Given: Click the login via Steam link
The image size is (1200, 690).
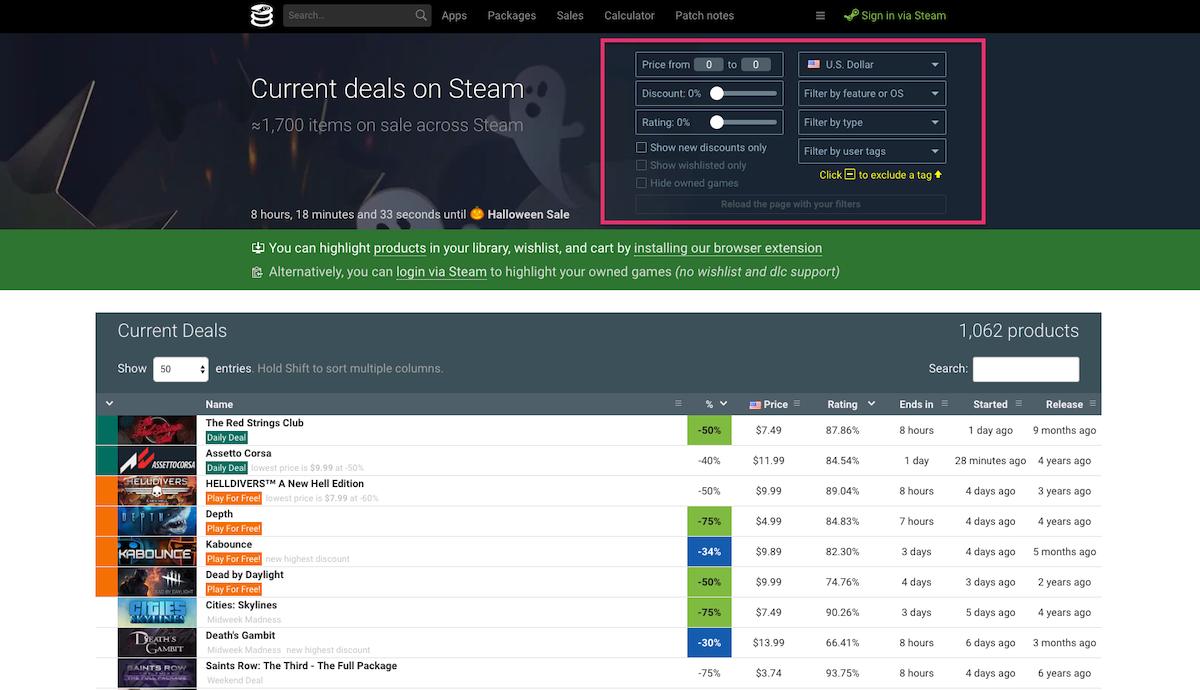Looking at the screenshot, I should coord(441,271).
